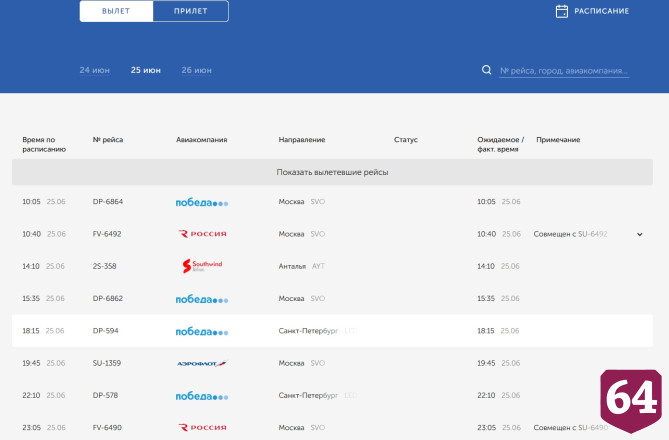
Task: Click the Авиакомпания column header
Action: (201, 140)
